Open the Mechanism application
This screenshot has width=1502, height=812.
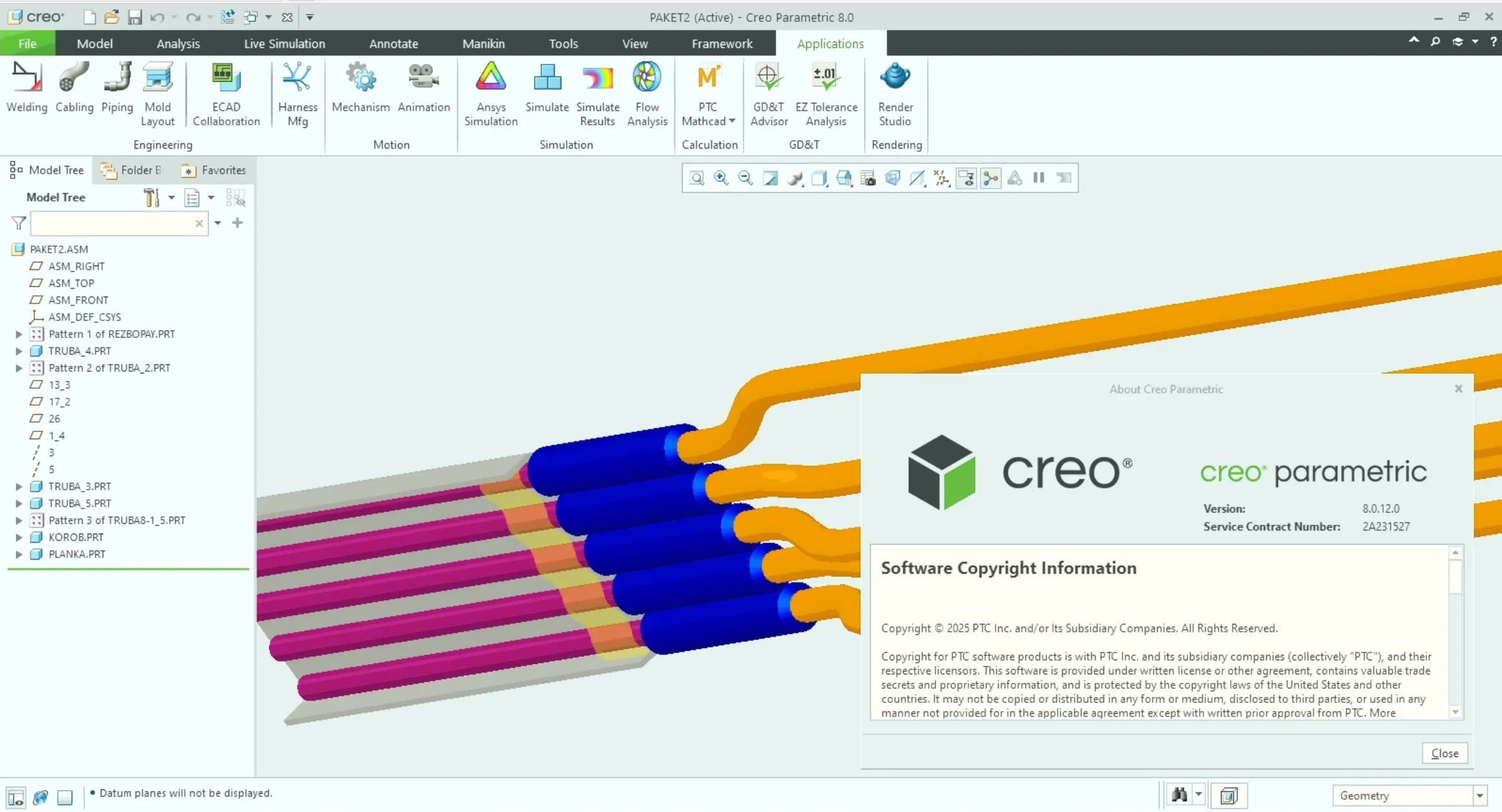[360, 87]
